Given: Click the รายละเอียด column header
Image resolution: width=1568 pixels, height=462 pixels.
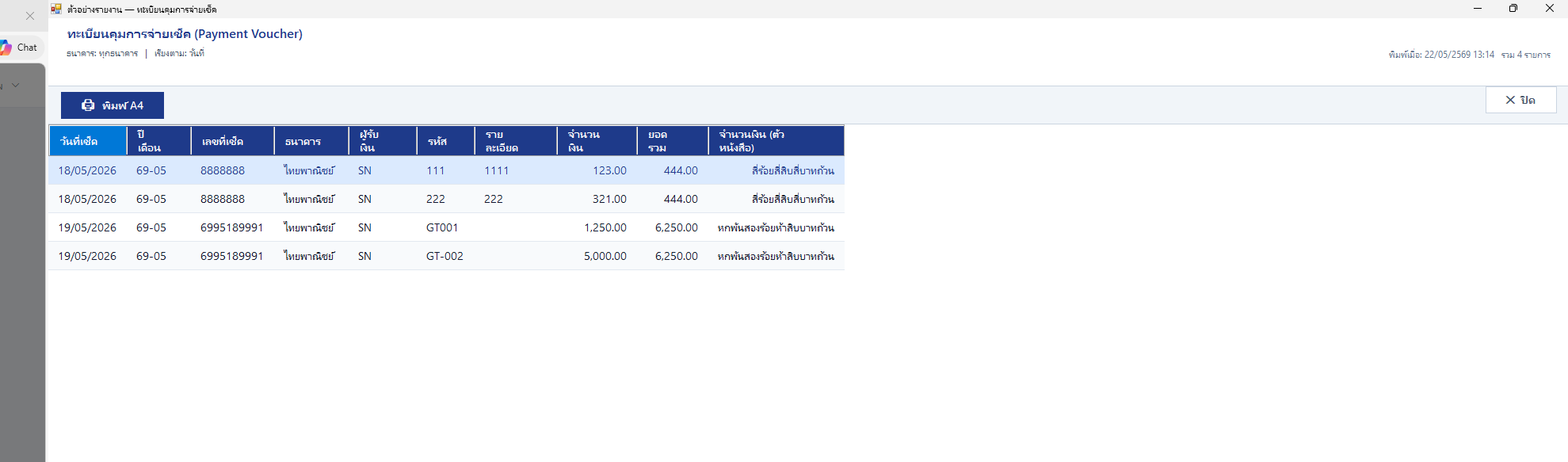Looking at the screenshot, I should (516, 141).
